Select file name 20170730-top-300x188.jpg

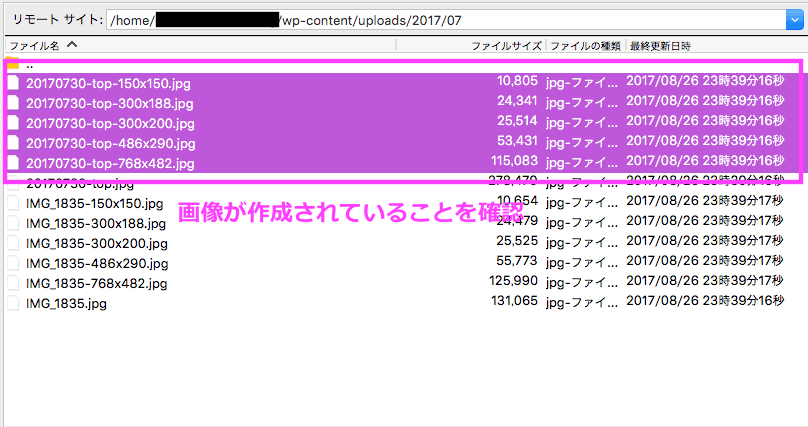(110, 104)
